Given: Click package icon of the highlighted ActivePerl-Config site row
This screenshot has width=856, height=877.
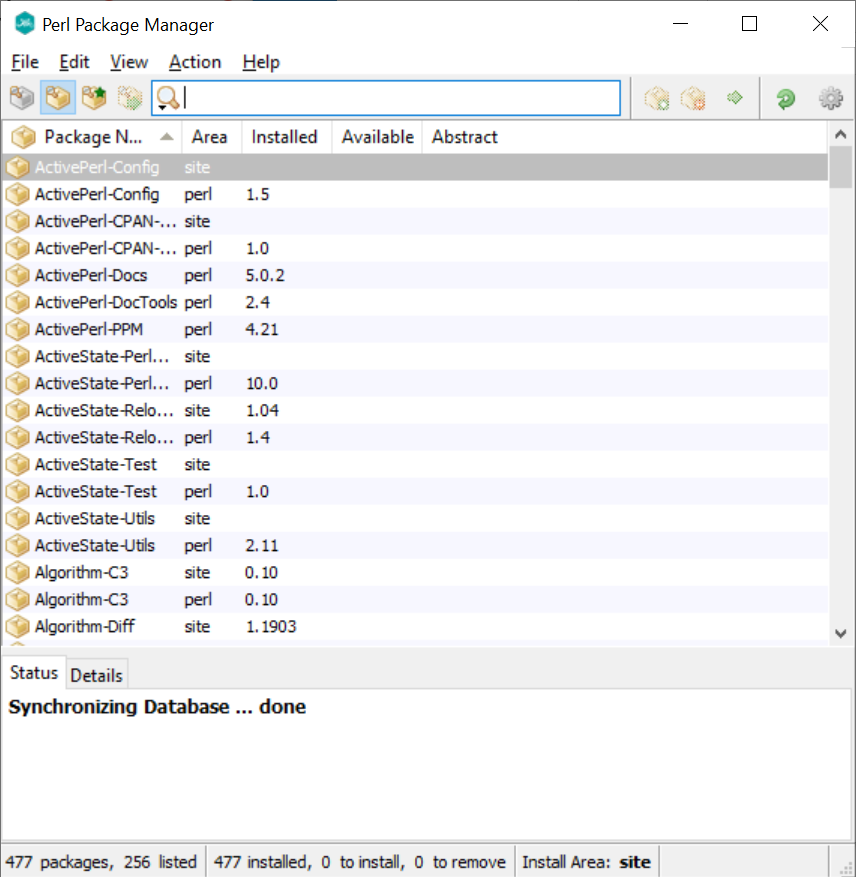Looking at the screenshot, I should click(x=17, y=167).
